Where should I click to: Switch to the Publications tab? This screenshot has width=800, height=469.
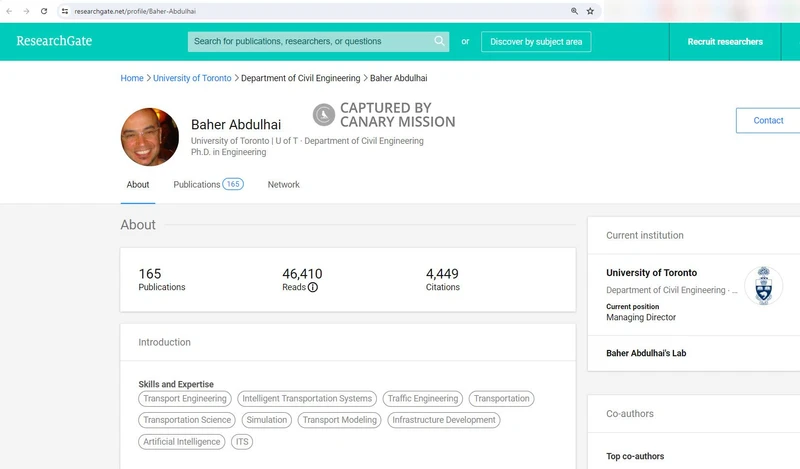point(208,185)
